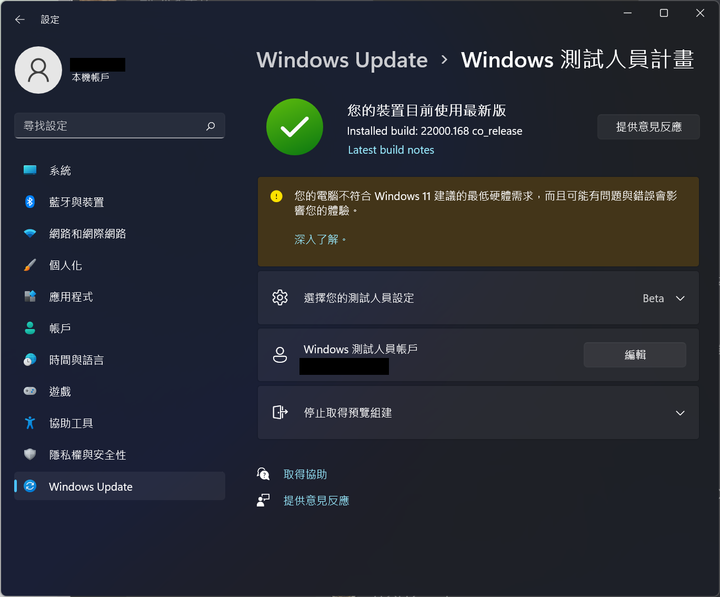Image resolution: width=720 pixels, height=597 pixels.
Task: Open the 帳戶 settings category
Action: click(x=119, y=328)
